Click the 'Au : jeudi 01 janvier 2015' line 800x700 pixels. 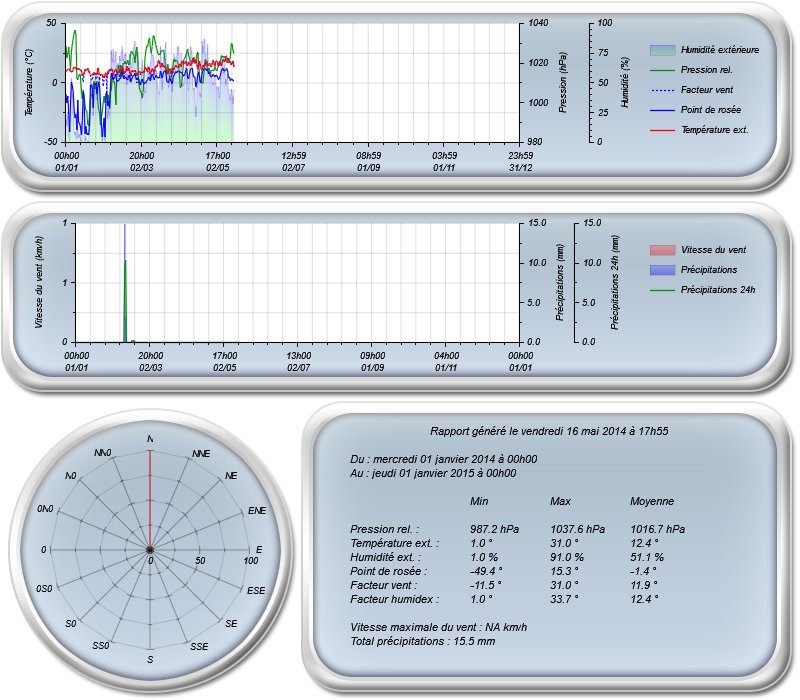(x=433, y=473)
